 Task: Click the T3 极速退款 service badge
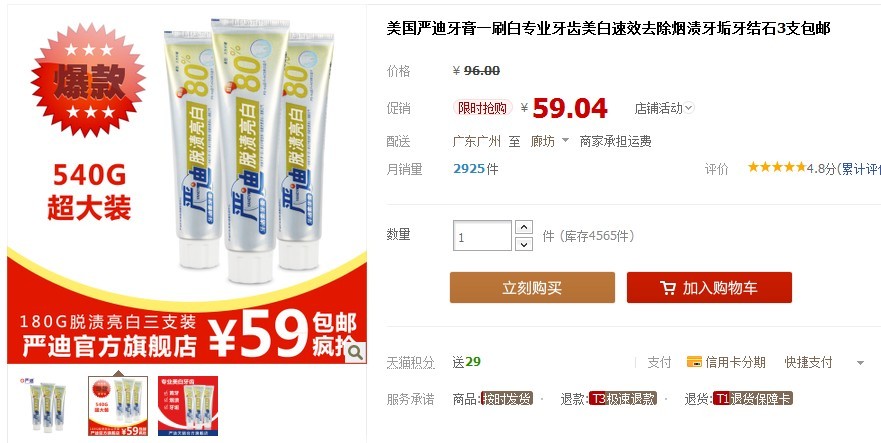(x=623, y=399)
